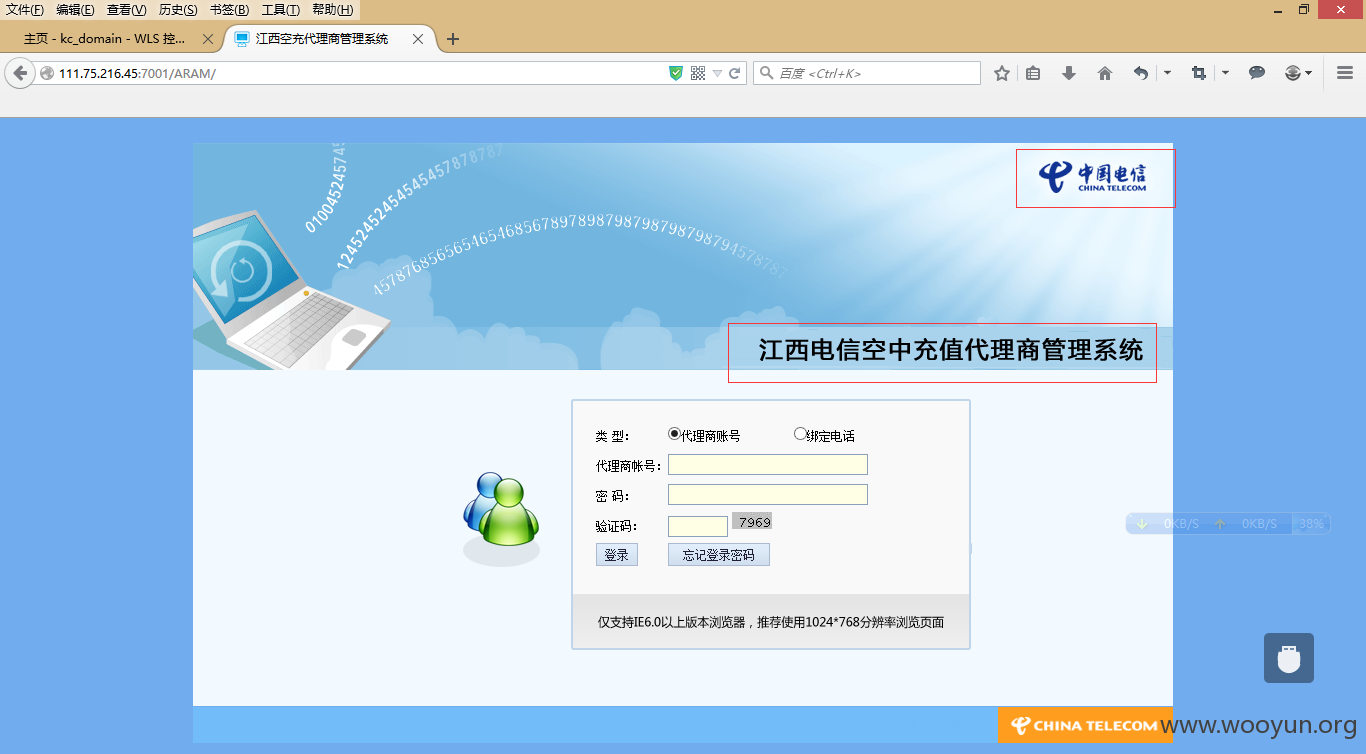
Task: Open the downloads arrow button
Action: [1069, 73]
